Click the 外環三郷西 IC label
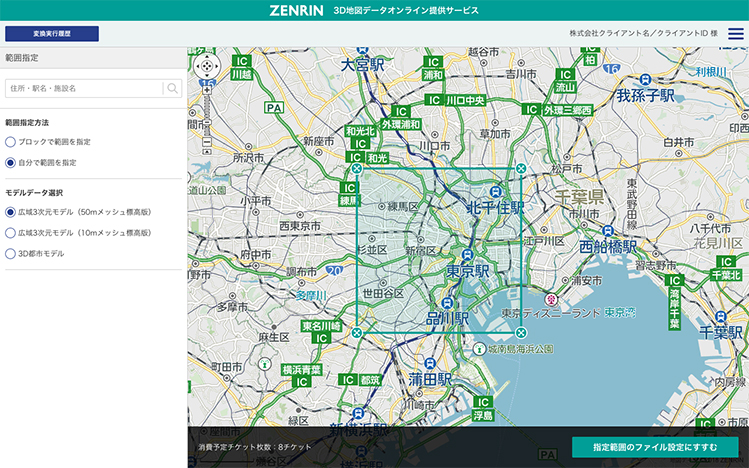This screenshot has height=468, width=749. tap(557, 110)
